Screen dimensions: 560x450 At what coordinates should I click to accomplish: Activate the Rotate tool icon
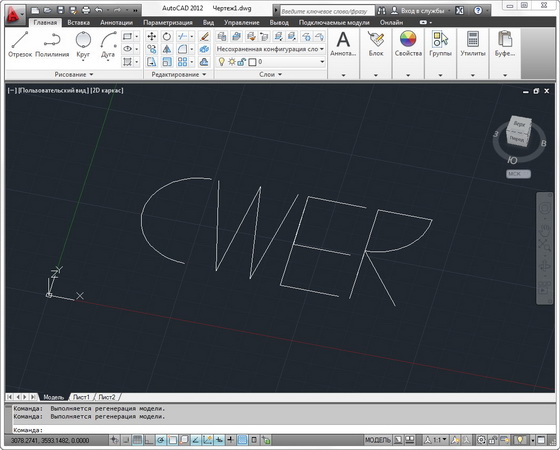click(x=167, y=36)
